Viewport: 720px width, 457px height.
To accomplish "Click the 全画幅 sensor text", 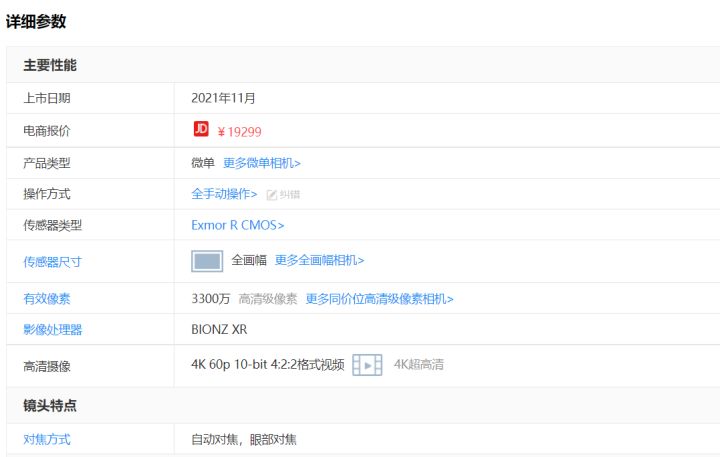I will point(249,260).
